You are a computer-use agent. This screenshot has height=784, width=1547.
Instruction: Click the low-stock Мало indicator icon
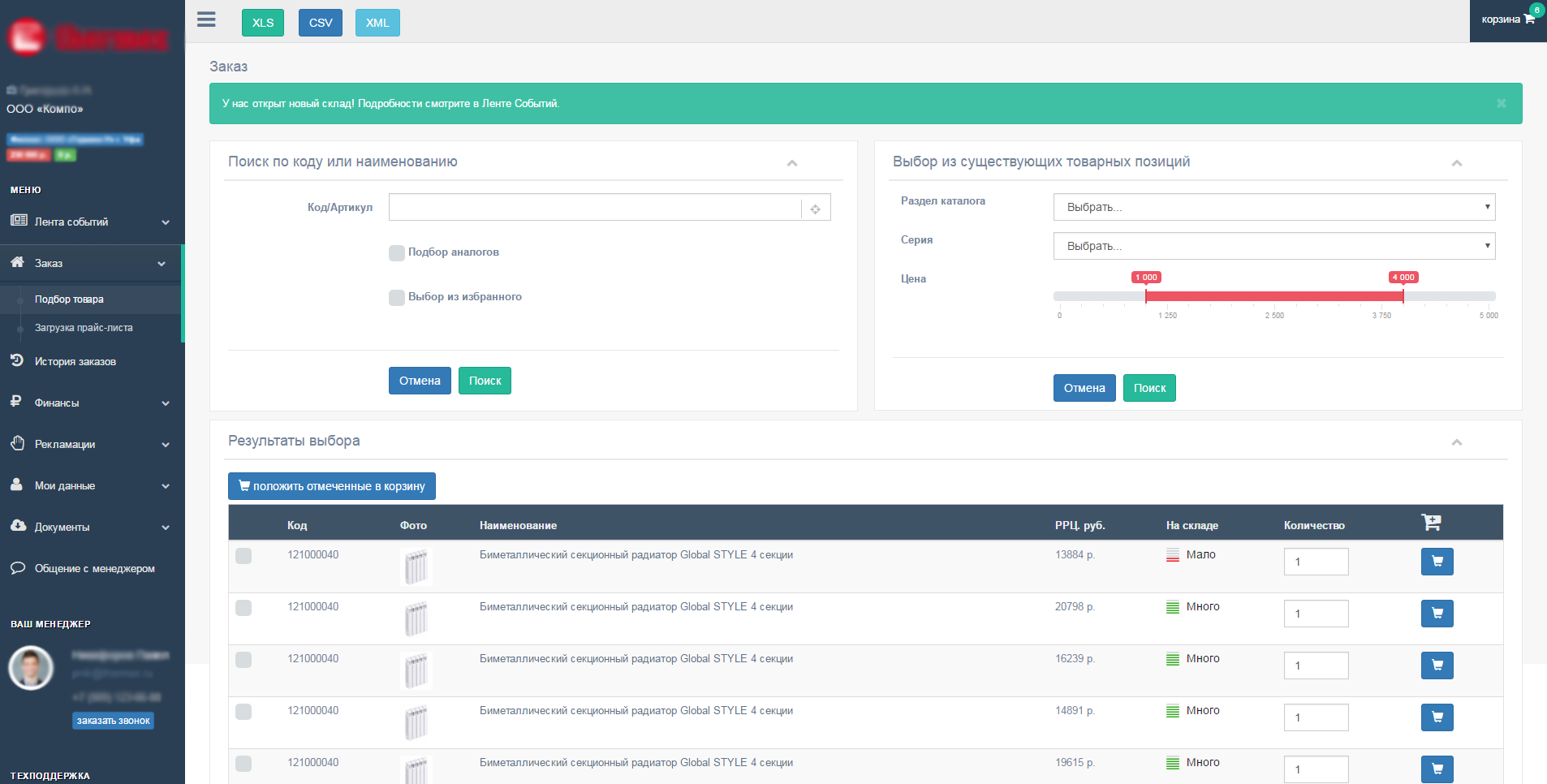coord(1173,555)
